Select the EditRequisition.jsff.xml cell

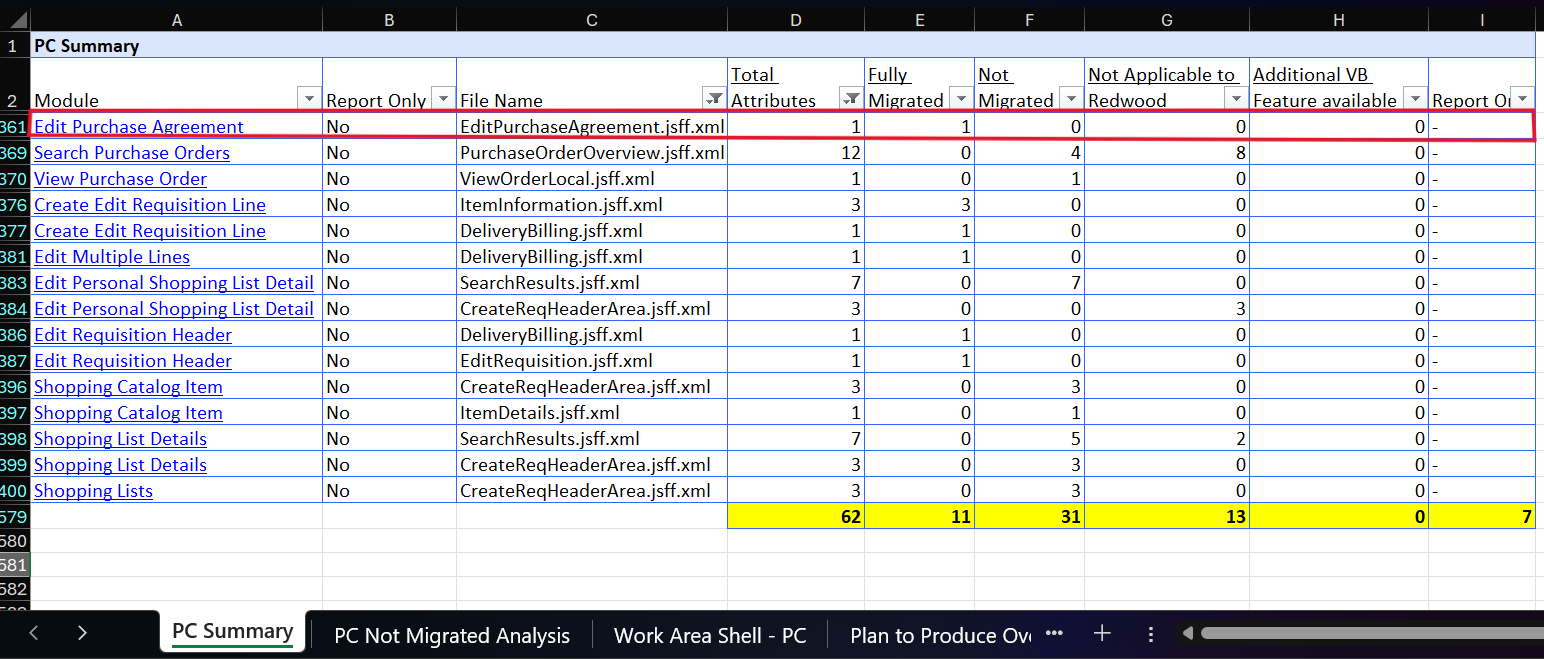(x=592, y=361)
